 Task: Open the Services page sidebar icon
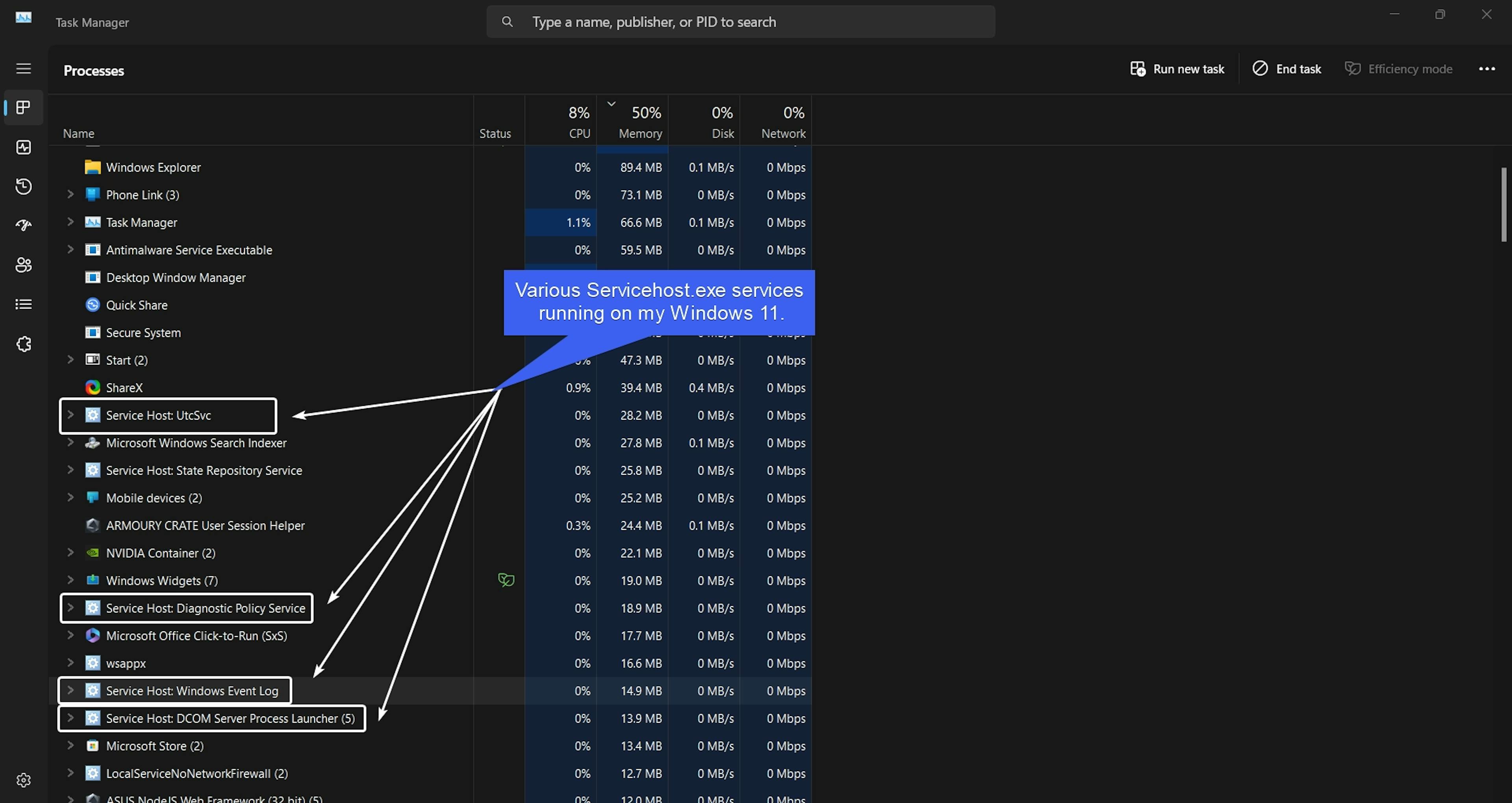(24, 344)
